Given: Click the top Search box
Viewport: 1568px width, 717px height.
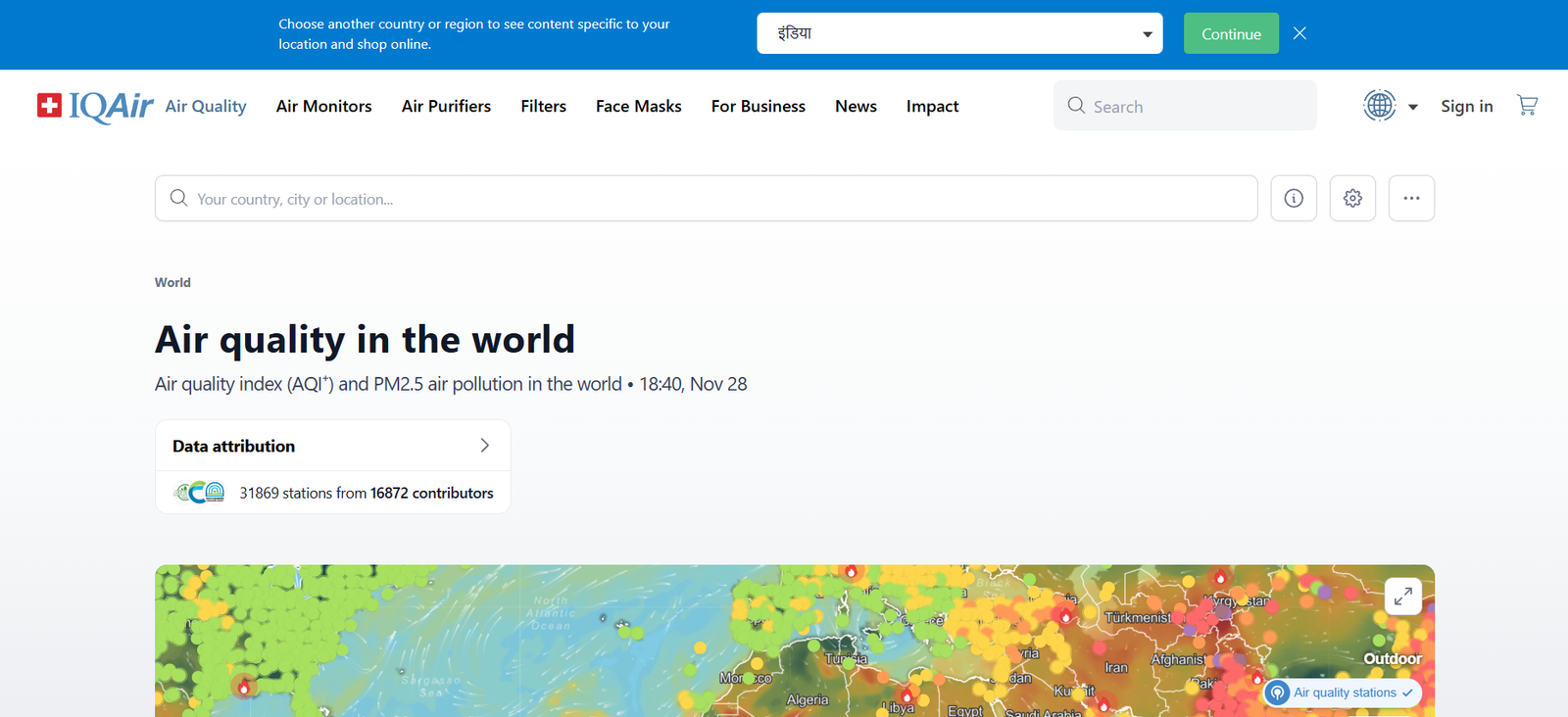Looking at the screenshot, I should pyautogui.click(x=1184, y=106).
